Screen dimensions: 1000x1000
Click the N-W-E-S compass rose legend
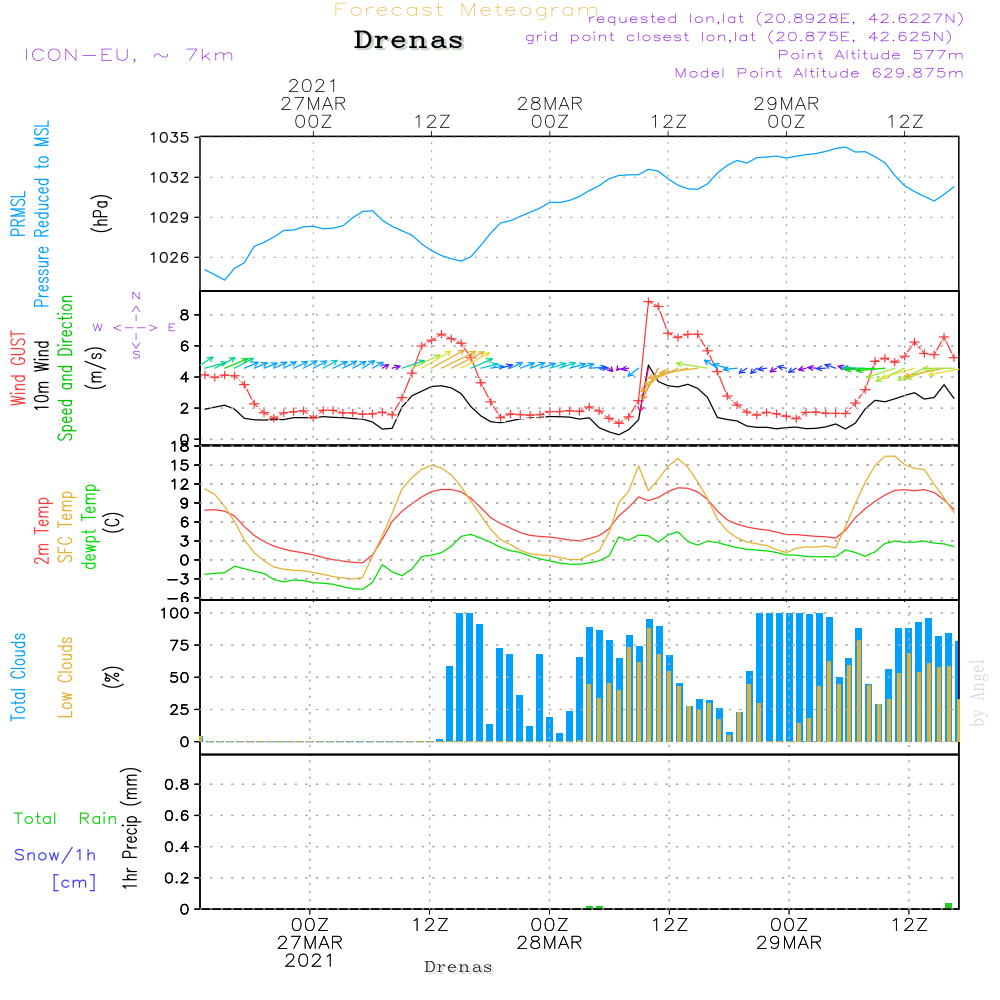pos(135,326)
